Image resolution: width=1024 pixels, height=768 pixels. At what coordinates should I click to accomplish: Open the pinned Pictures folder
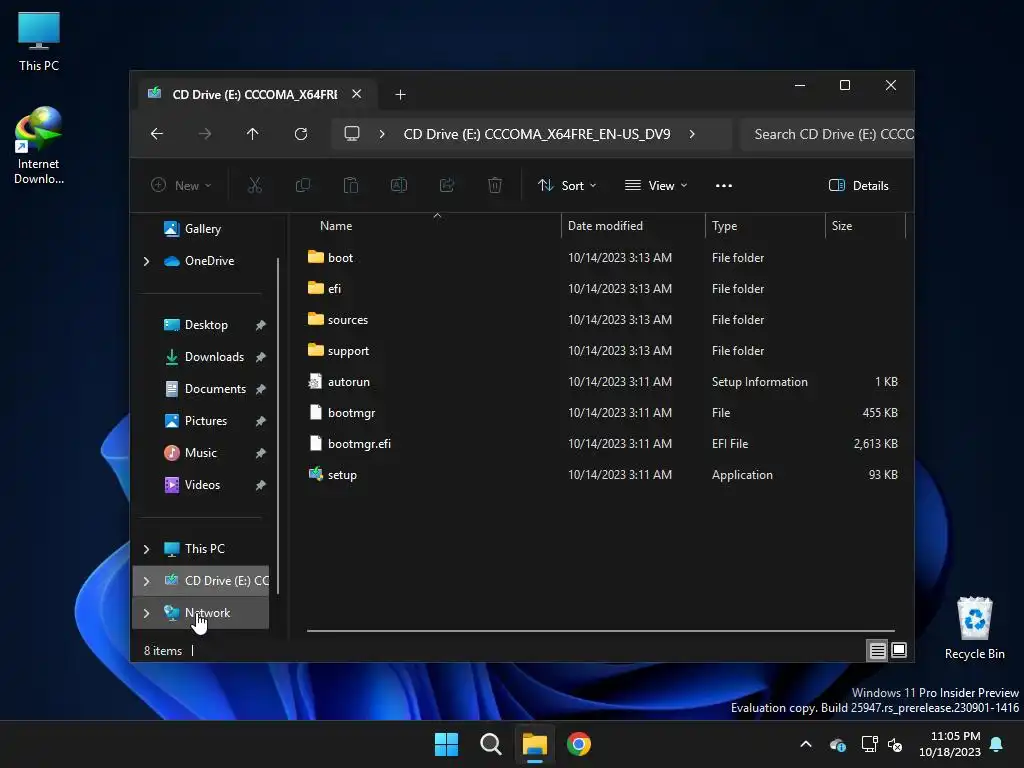(206, 421)
